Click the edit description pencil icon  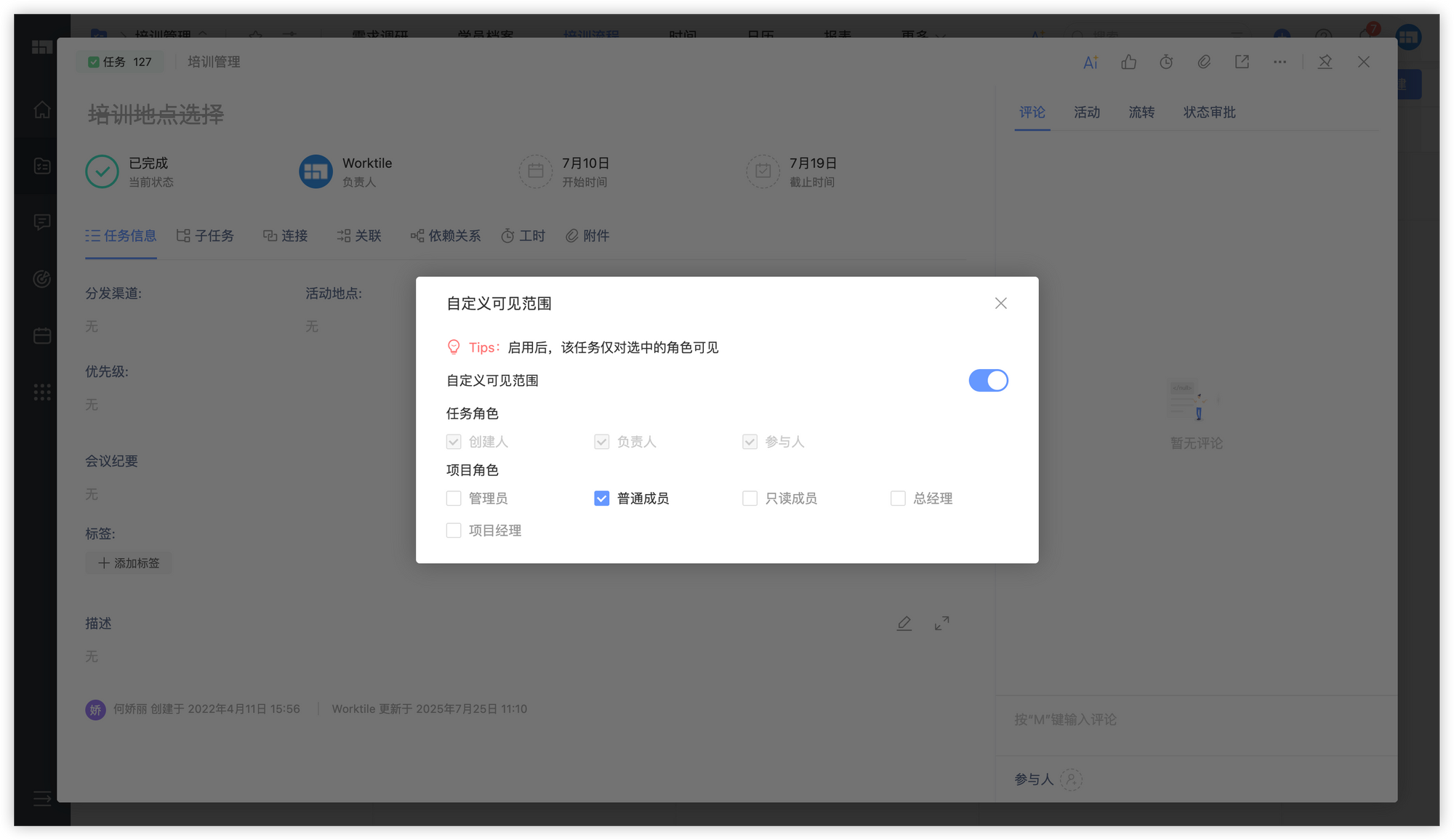pos(904,623)
